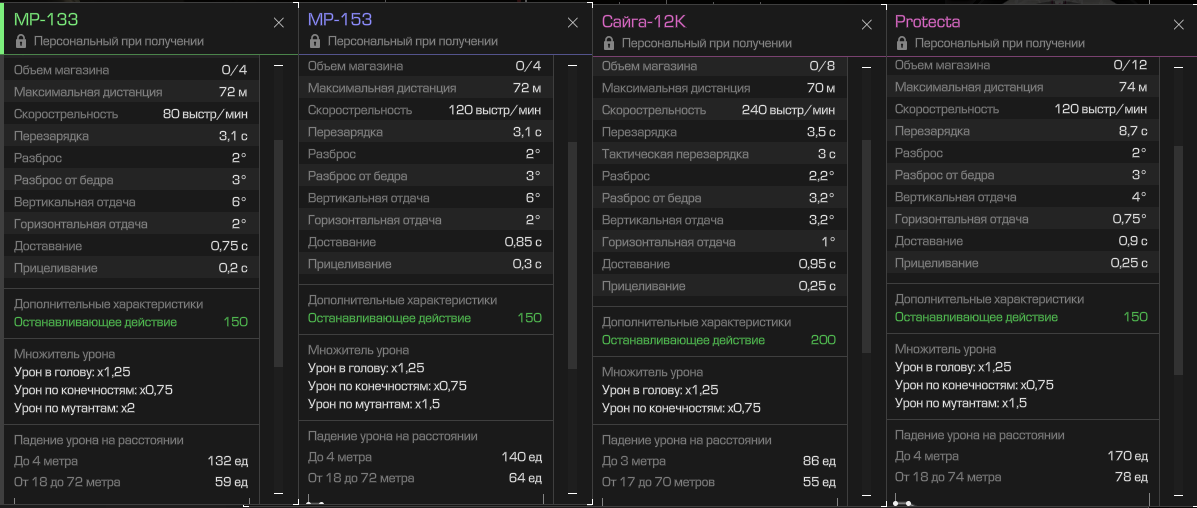Select the MP-133 title
The image size is (1197, 508).
46,20
